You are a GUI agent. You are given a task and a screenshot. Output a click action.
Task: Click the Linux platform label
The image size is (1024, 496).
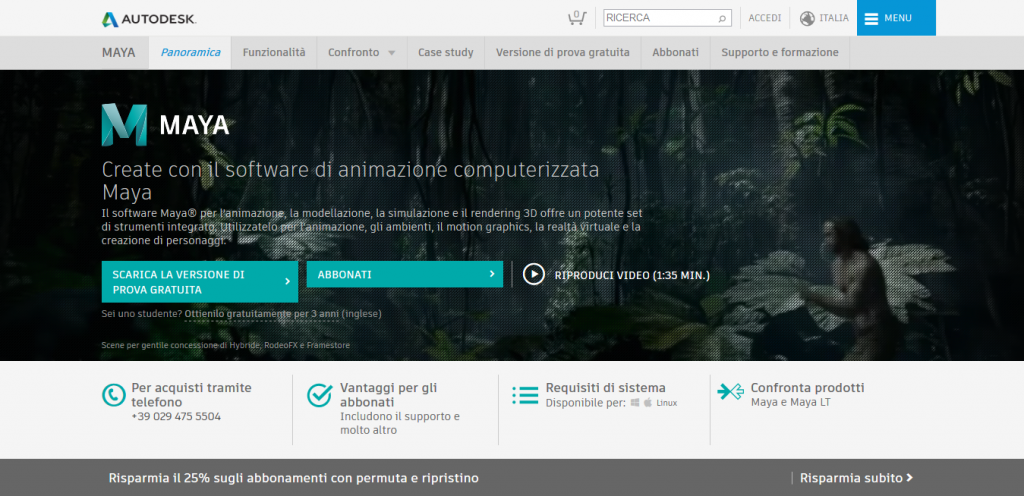667,403
